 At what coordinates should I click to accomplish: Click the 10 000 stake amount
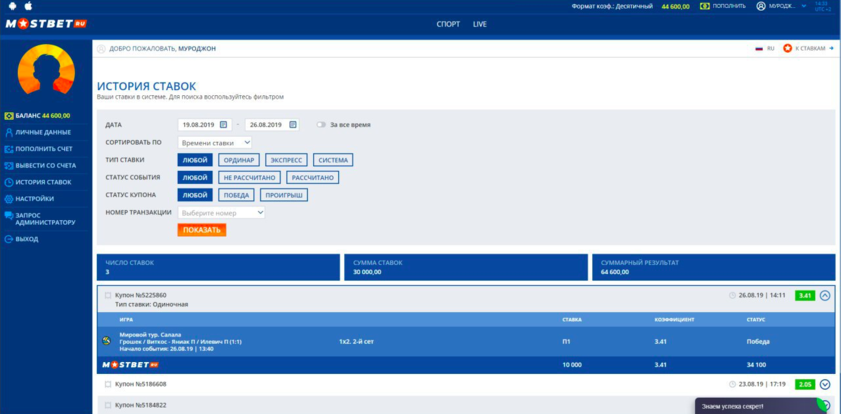pos(573,365)
